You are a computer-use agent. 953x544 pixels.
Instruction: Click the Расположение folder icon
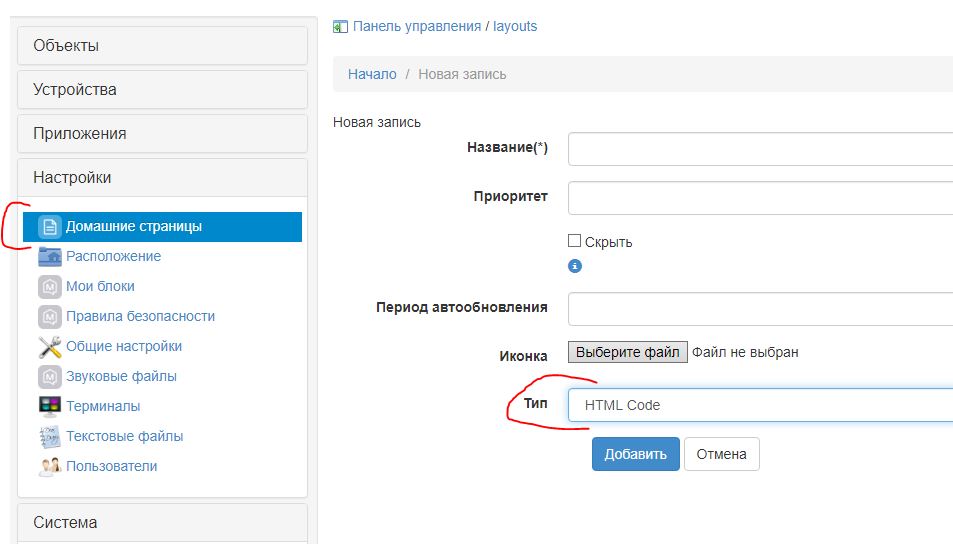click(x=50, y=257)
